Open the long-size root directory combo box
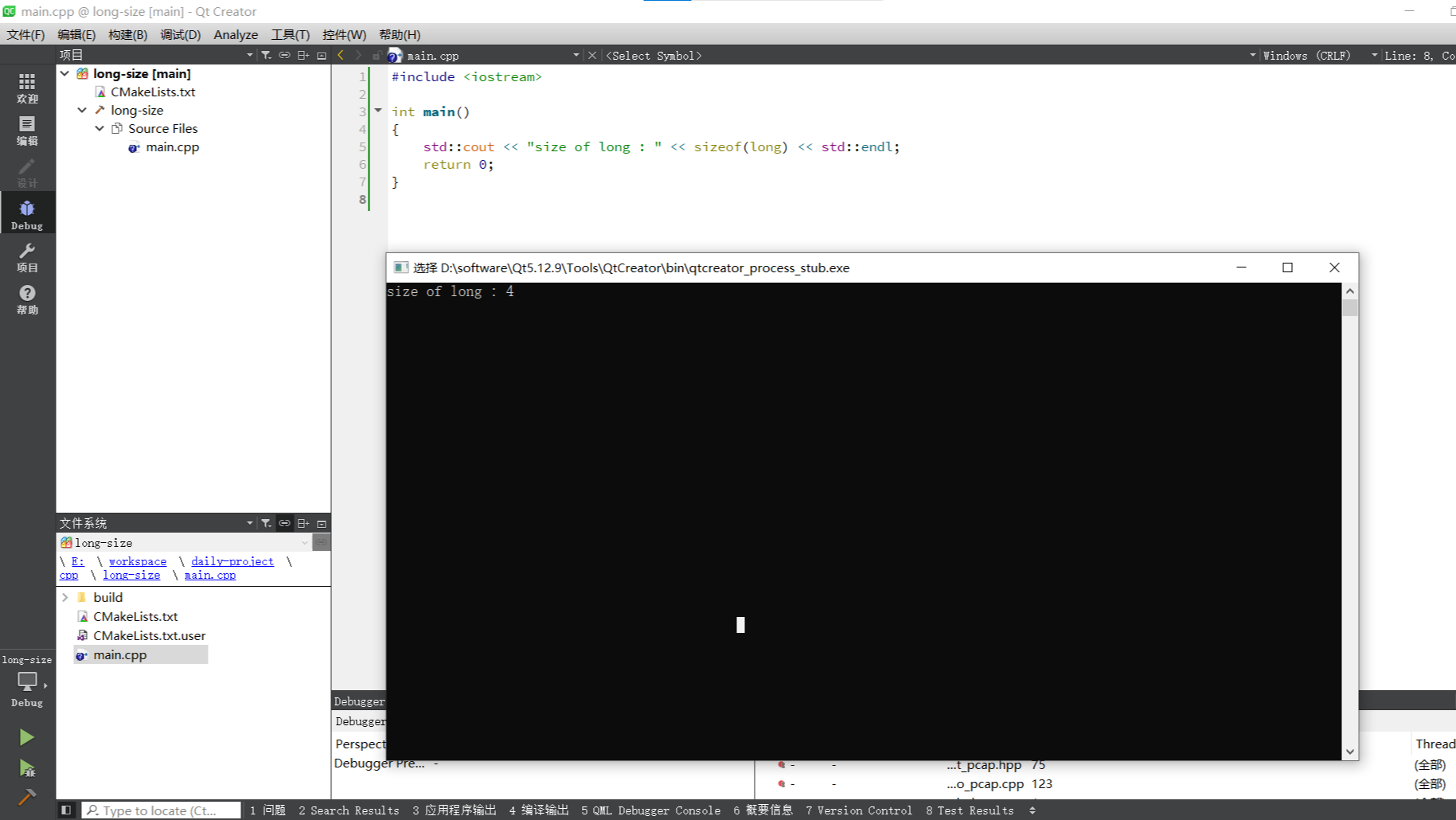The height and width of the screenshot is (820, 1456). [x=184, y=542]
